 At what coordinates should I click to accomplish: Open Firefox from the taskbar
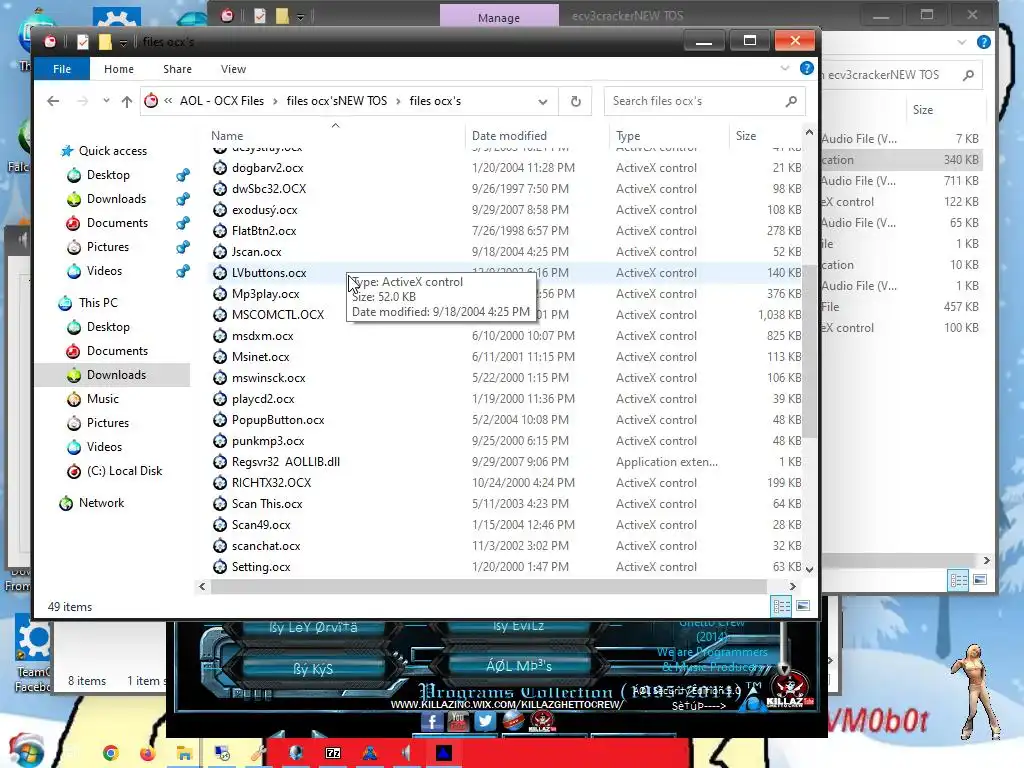[148, 753]
